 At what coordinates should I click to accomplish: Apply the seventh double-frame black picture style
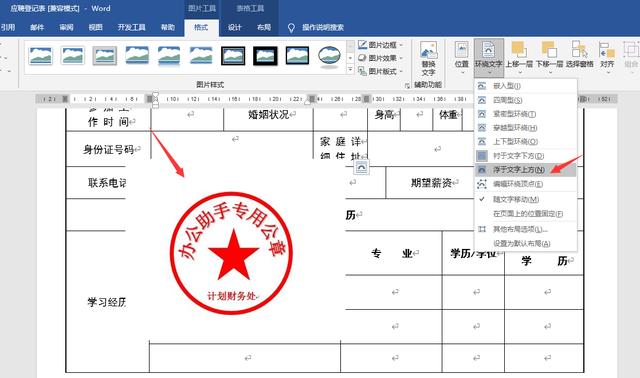pyautogui.click(x=233, y=56)
